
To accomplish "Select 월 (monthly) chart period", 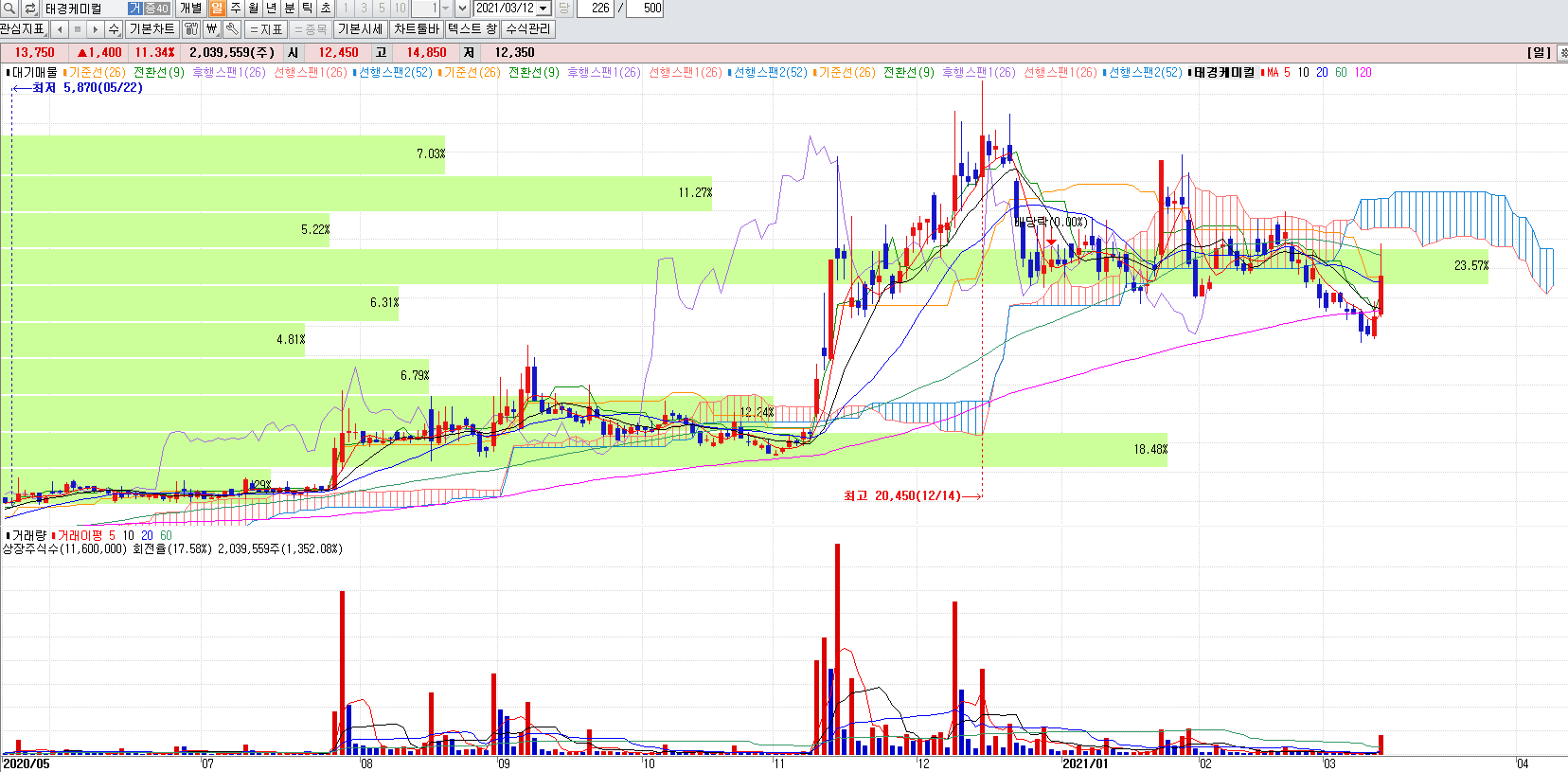I will pos(253,8).
